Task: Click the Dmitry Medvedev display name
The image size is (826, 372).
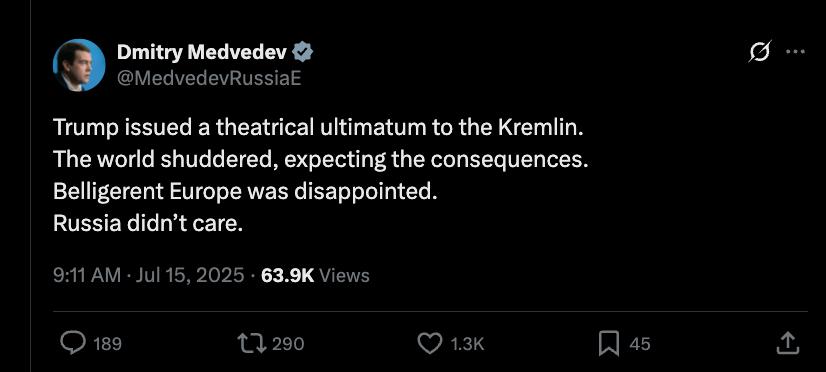Action: point(202,52)
